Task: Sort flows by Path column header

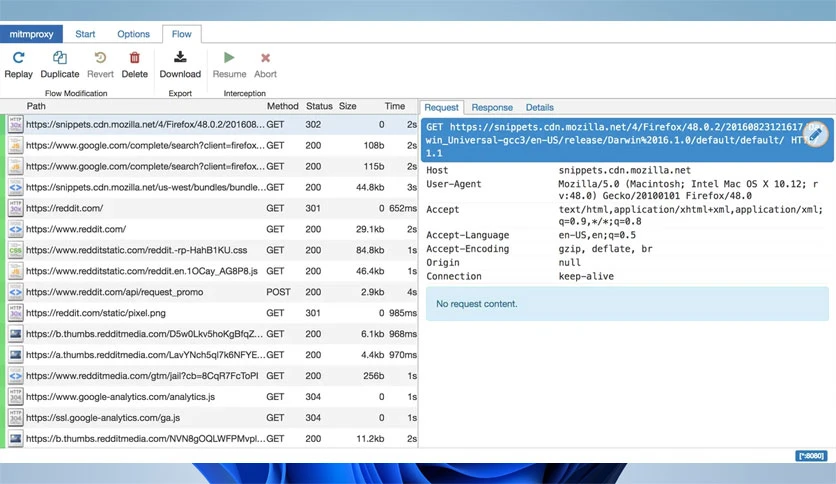Action: click(36, 106)
